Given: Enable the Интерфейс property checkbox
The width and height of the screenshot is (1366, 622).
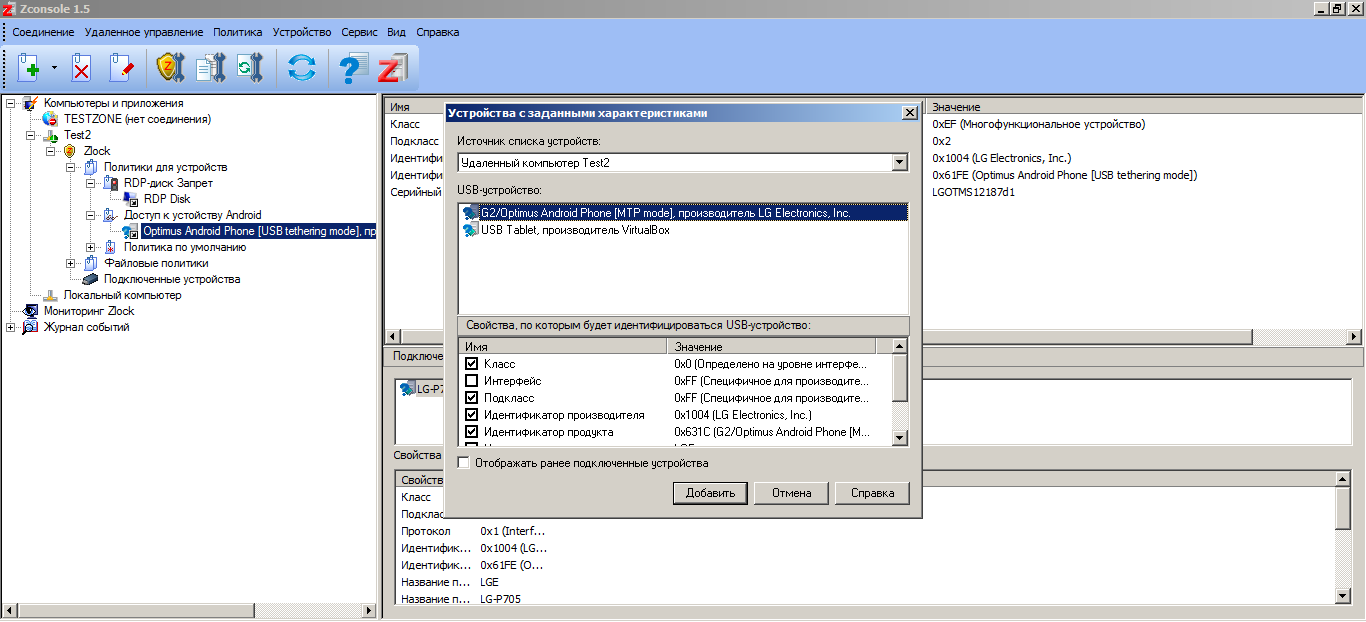Looking at the screenshot, I should click(x=472, y=381).
